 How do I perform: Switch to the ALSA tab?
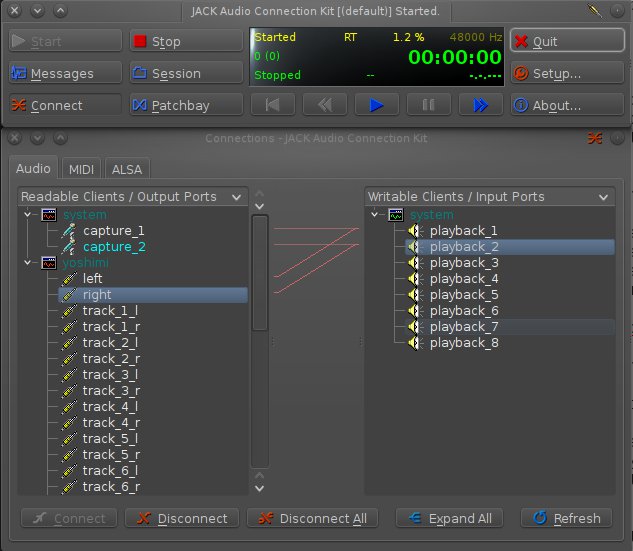point(126,169)
